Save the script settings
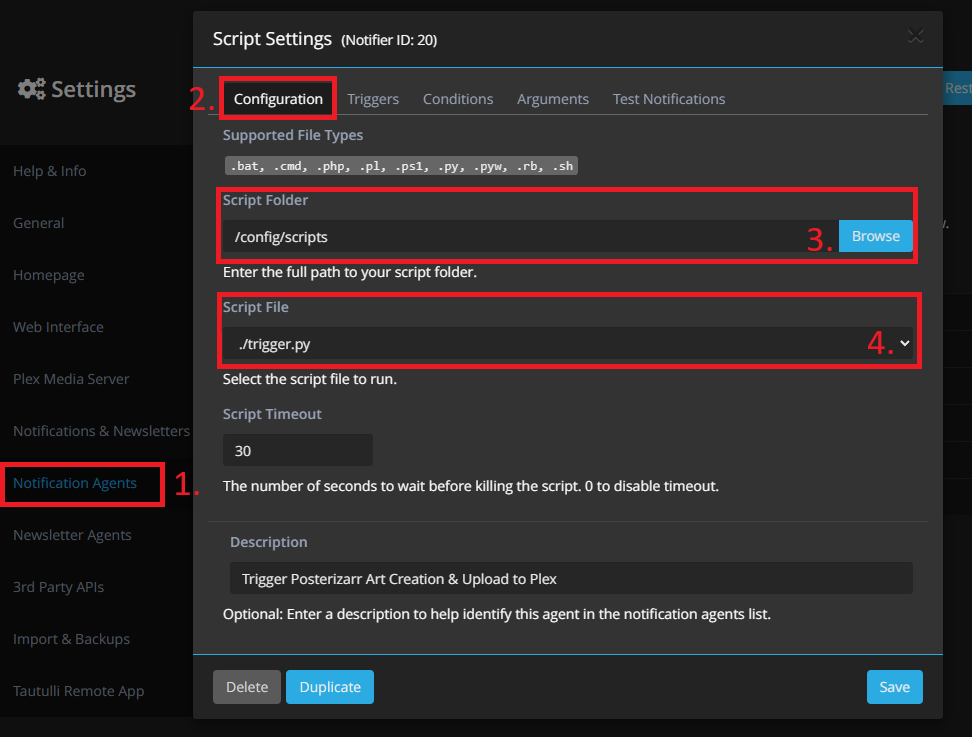The image size is (972, 737). tap(894, 687)
